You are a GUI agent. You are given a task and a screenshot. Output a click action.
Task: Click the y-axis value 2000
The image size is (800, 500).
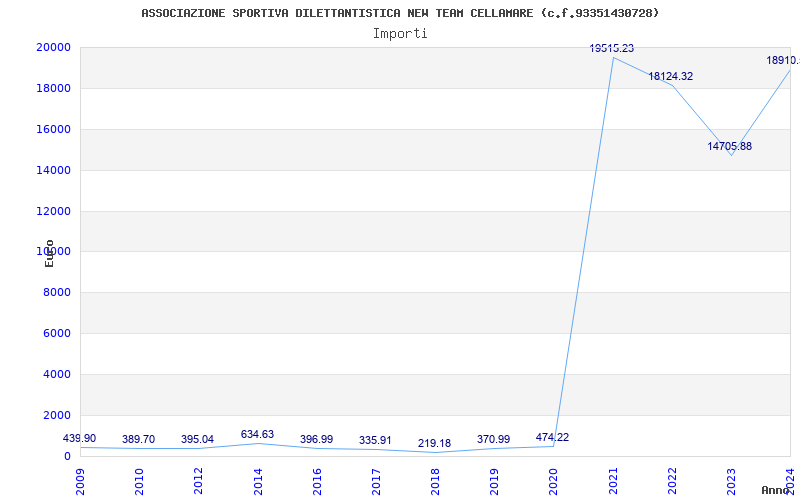[x=57, y=415]
